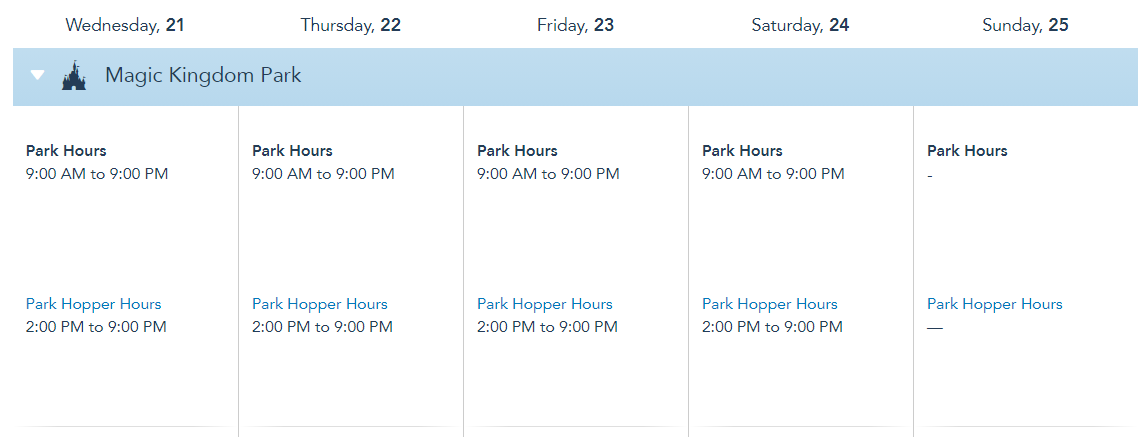Click the Magic Kingdom castle icon
Screen dimensions: 1143x437
pos(74,76)
